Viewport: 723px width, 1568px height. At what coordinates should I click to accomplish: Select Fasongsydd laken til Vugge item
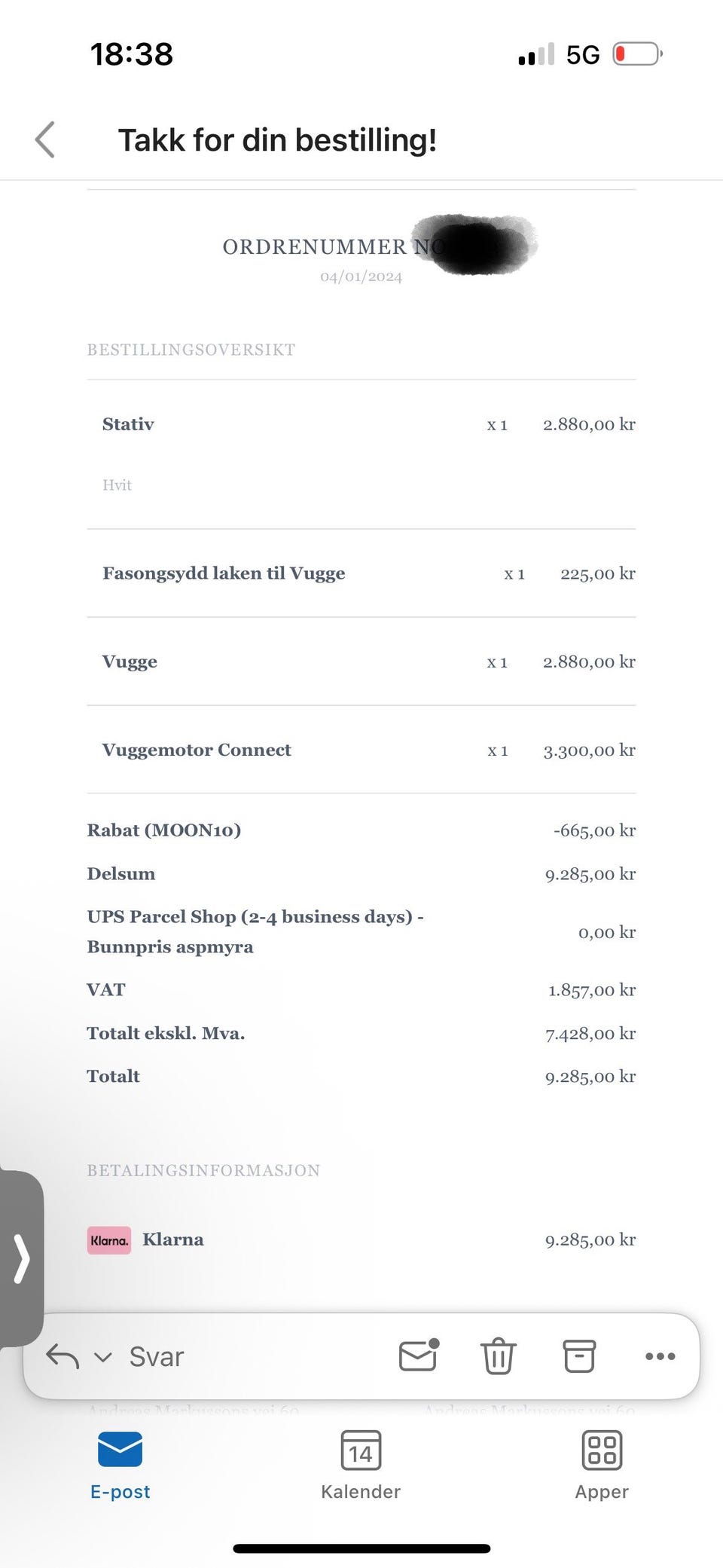pos(224,573)
